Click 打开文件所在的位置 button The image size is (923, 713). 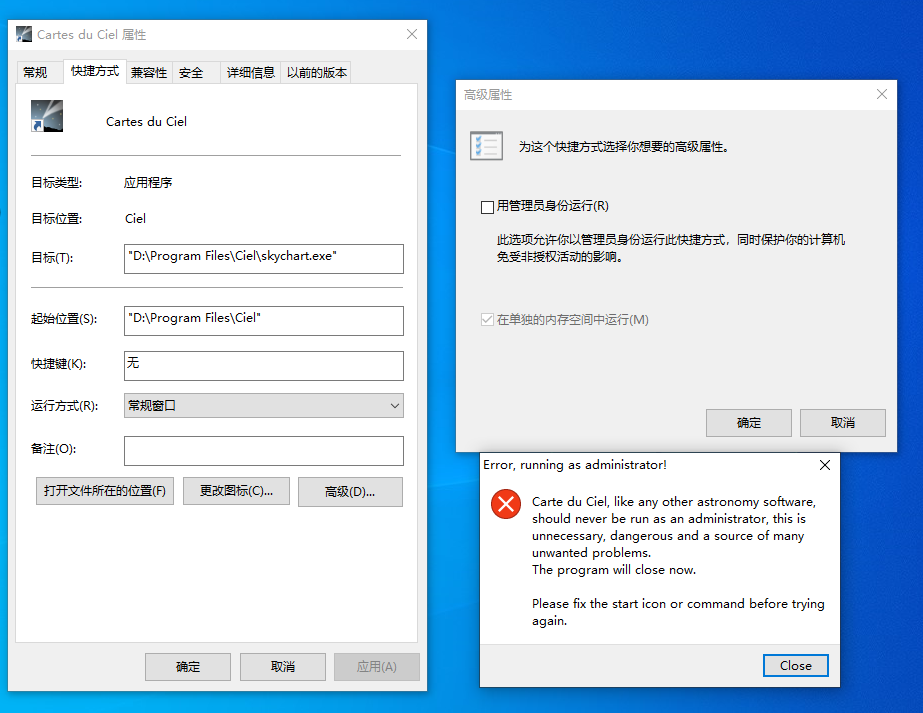105,491
